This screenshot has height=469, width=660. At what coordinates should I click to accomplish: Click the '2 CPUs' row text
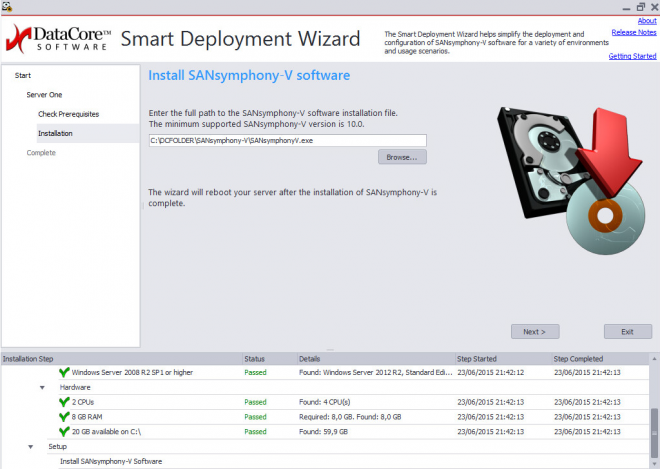(x=83, y=402)
